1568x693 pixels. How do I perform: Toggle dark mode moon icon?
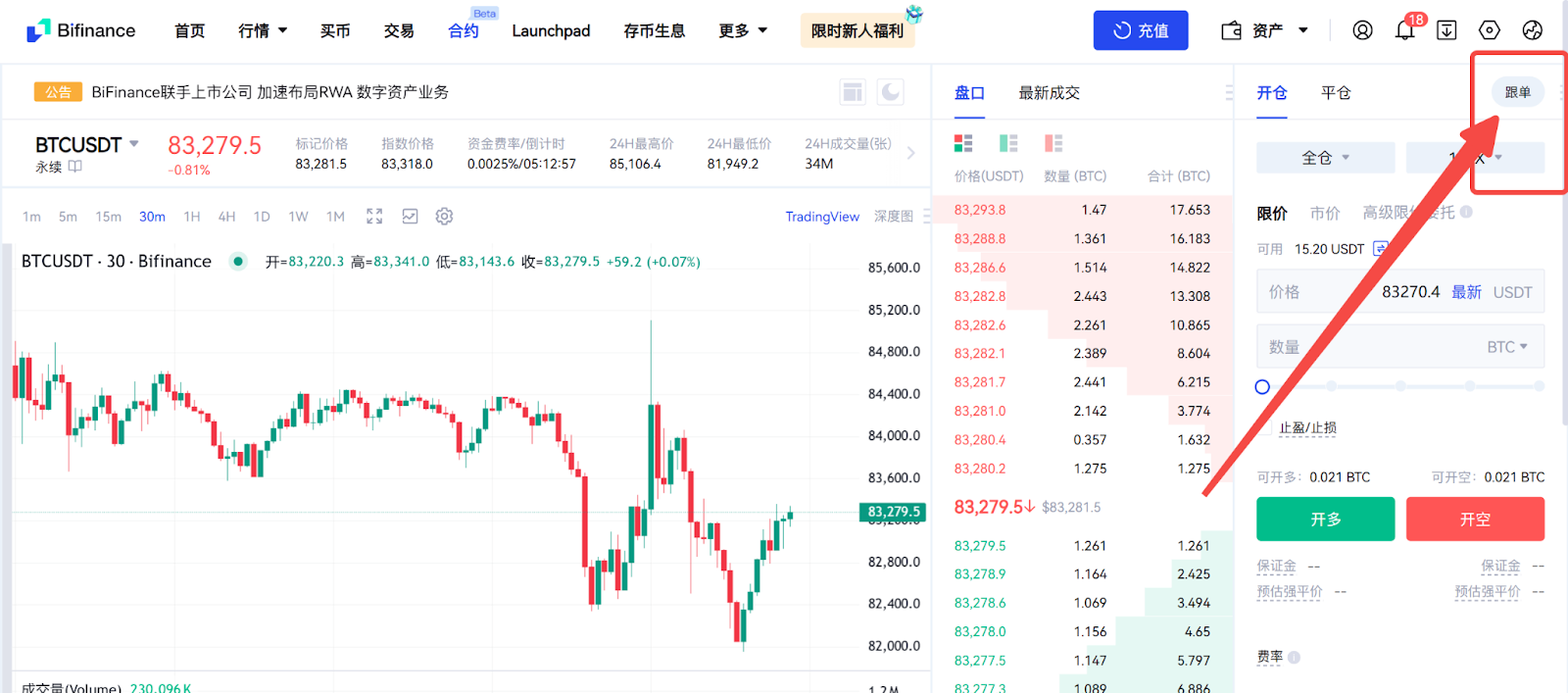[x=891, y=92]
